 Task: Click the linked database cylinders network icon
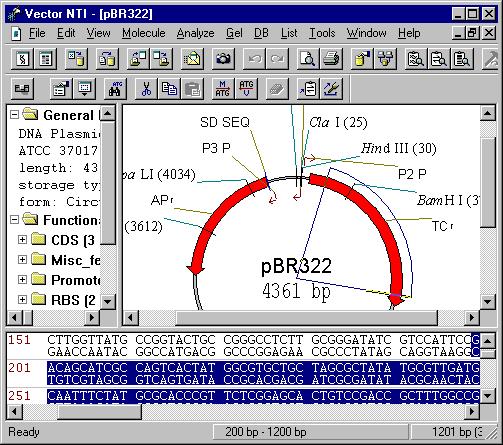tap(385, 59)
